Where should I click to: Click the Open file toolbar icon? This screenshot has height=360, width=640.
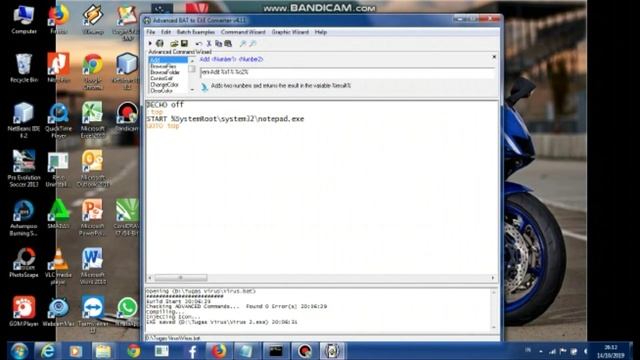click(x=174, y=43)
